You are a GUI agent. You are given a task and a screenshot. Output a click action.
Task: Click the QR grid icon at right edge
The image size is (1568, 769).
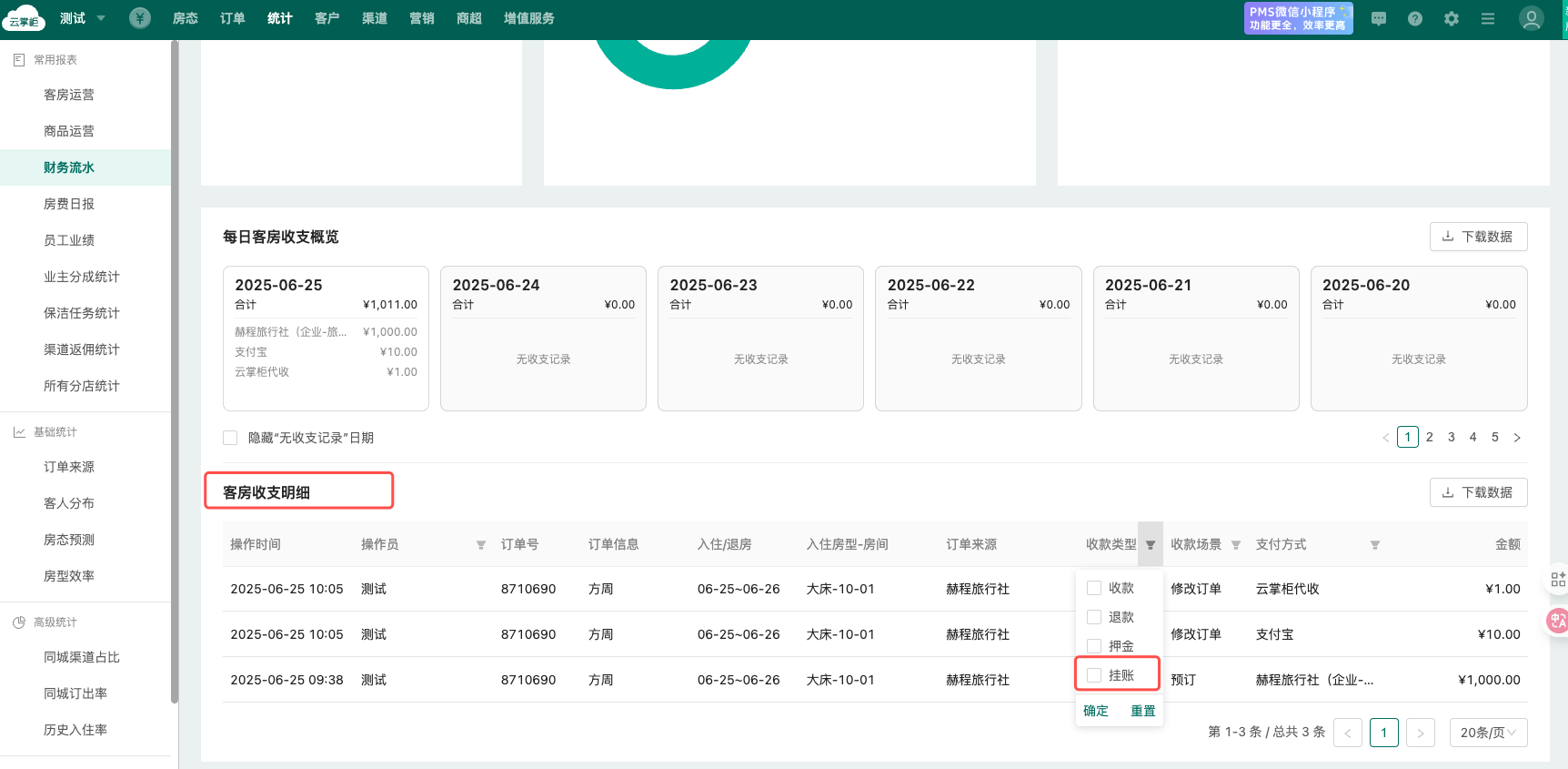[x=1558, y=579]
